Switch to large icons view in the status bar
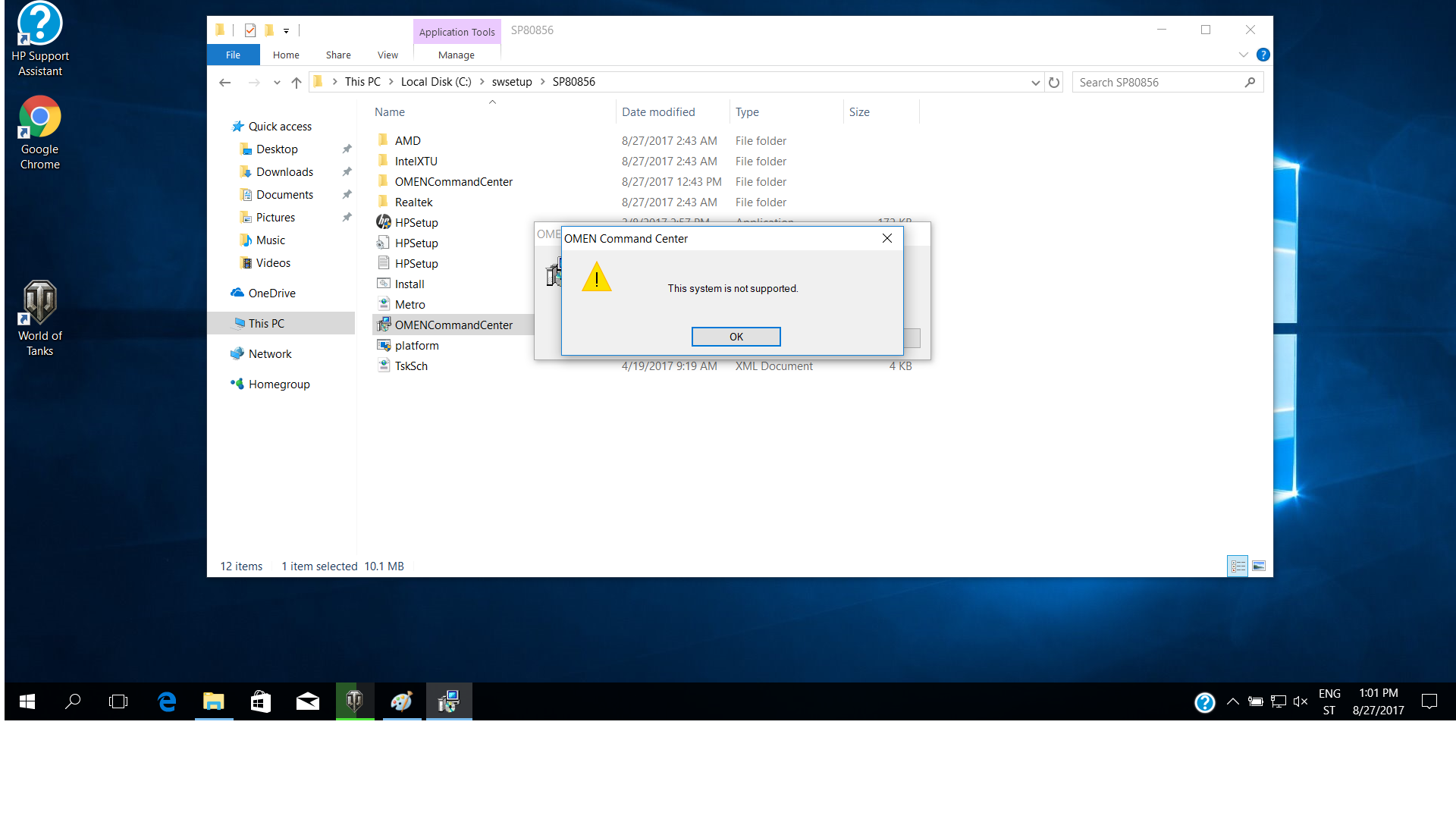The image size is (1456, 819). tap(1259, 566)
